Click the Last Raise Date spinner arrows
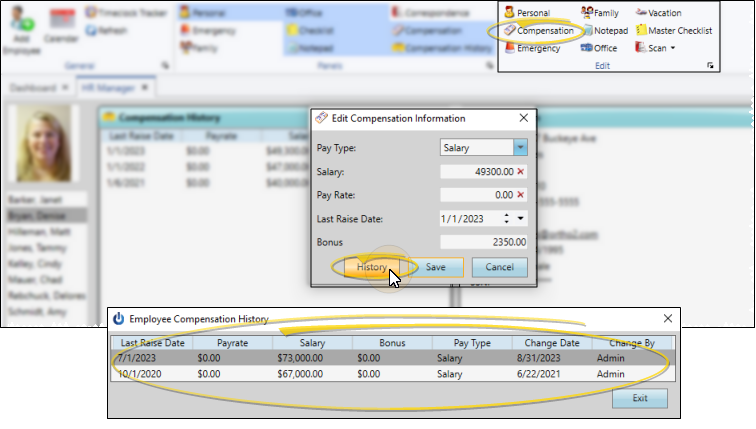Image resolution: width=756 pixels, height=429 pixels. 507,219
